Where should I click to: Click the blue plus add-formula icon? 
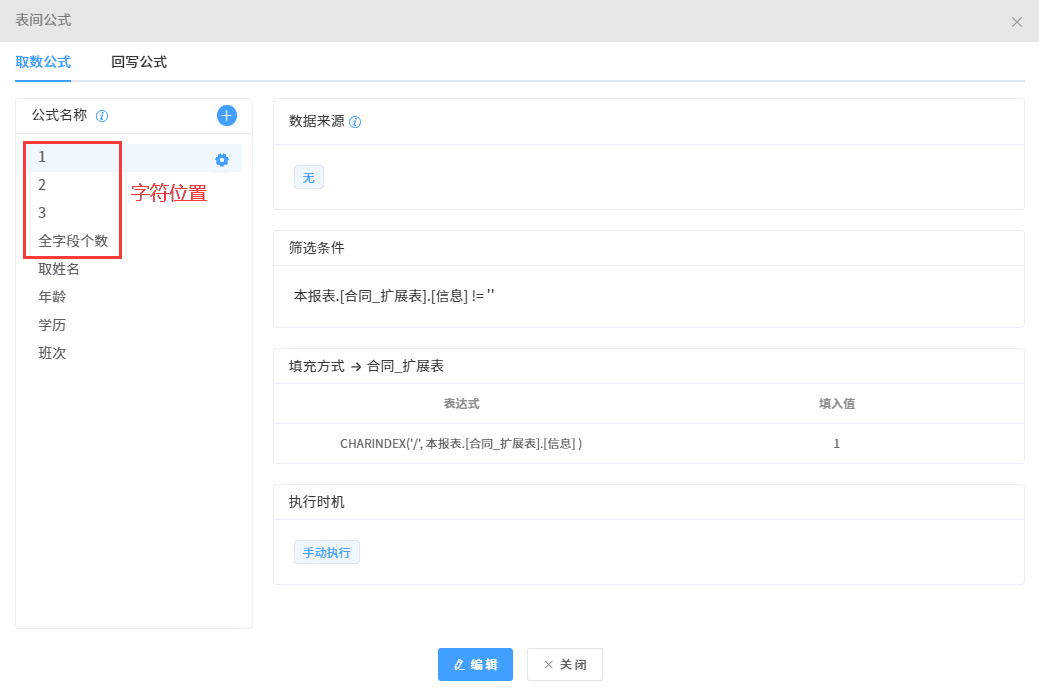[x=227, y=115]
